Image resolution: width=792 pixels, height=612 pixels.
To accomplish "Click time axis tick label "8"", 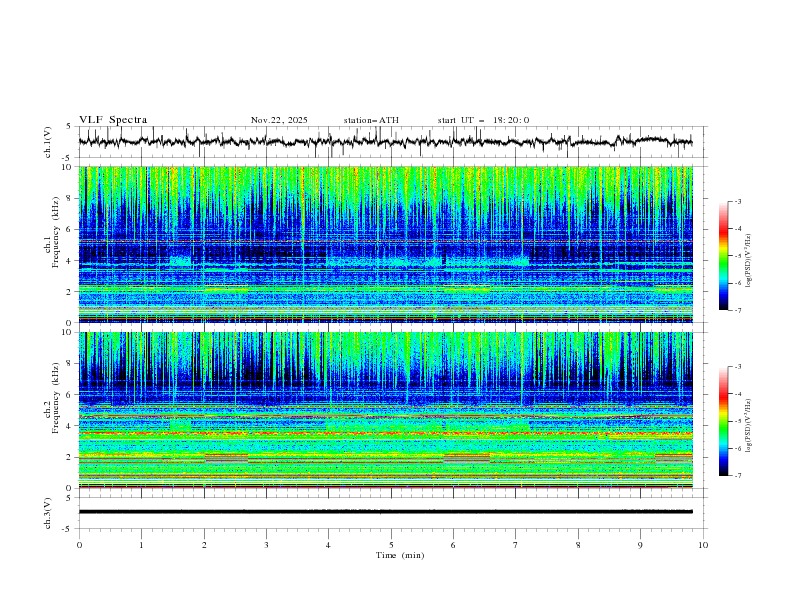I will coord(578,545).
